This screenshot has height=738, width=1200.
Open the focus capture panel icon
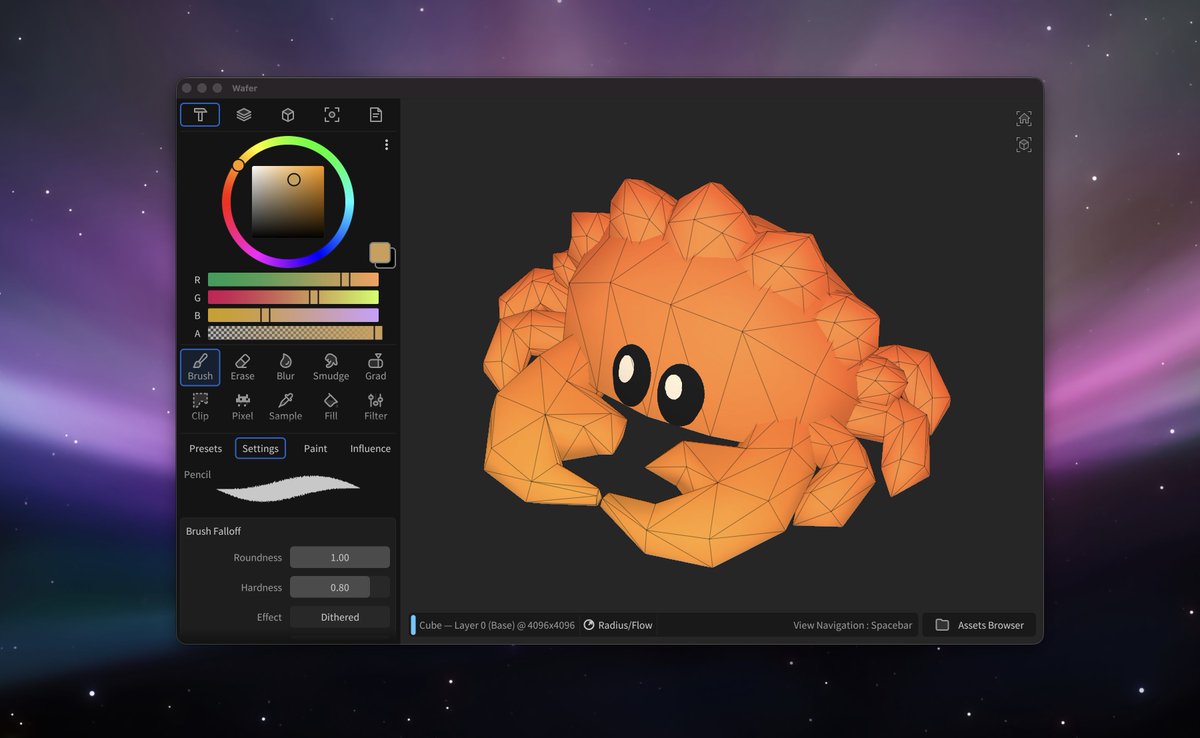[332, 115]
